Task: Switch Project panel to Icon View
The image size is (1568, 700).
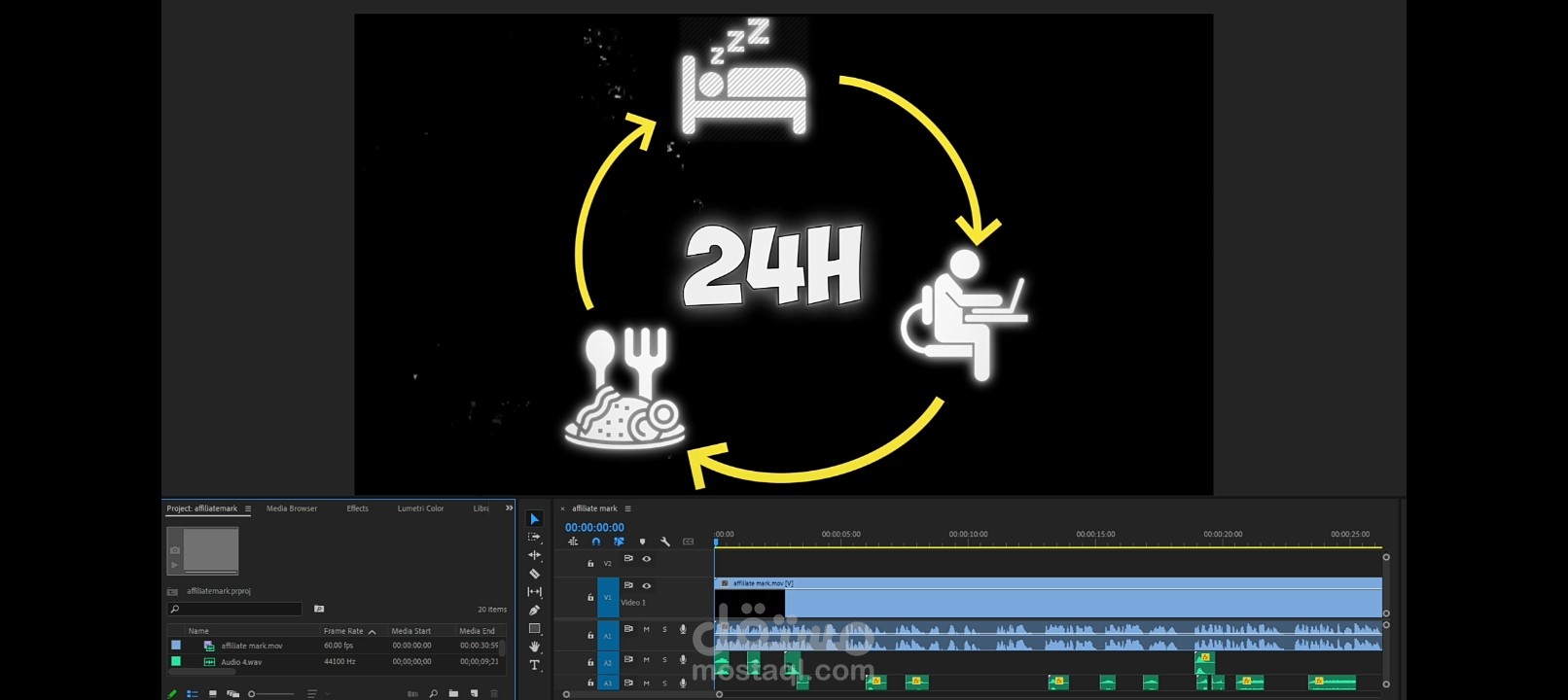Action: pos(213,694)
